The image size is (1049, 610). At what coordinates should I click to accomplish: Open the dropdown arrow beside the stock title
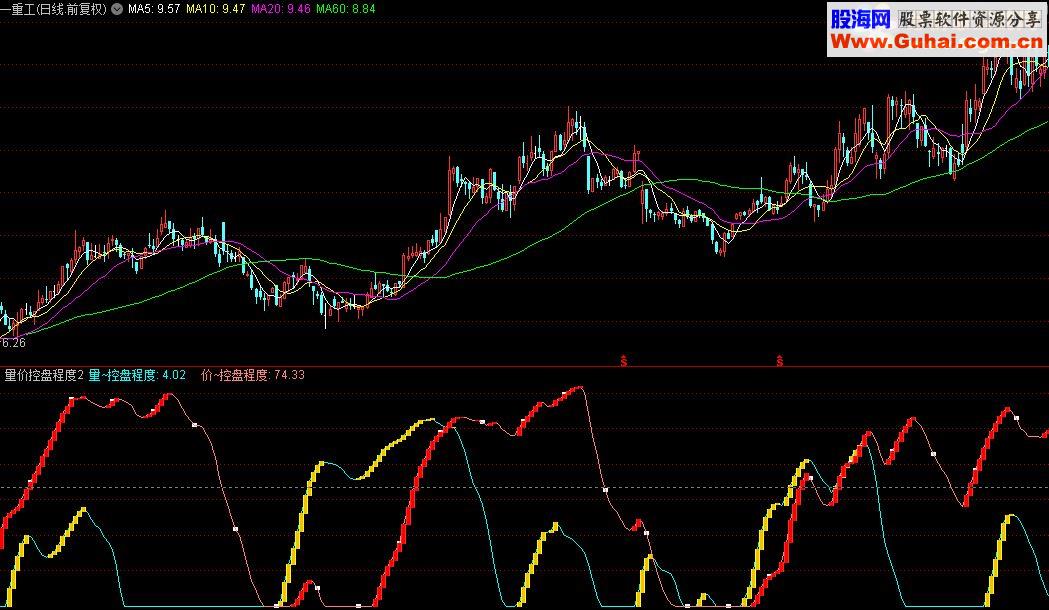[117, 9]
